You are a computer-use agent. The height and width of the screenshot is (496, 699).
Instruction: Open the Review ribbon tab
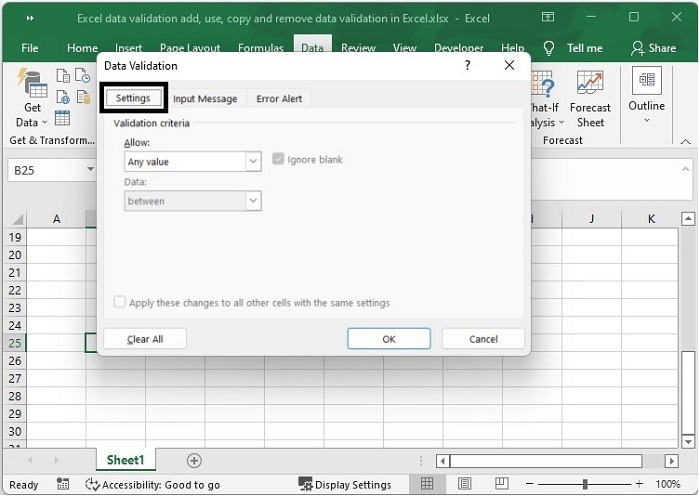coord(358,48)
